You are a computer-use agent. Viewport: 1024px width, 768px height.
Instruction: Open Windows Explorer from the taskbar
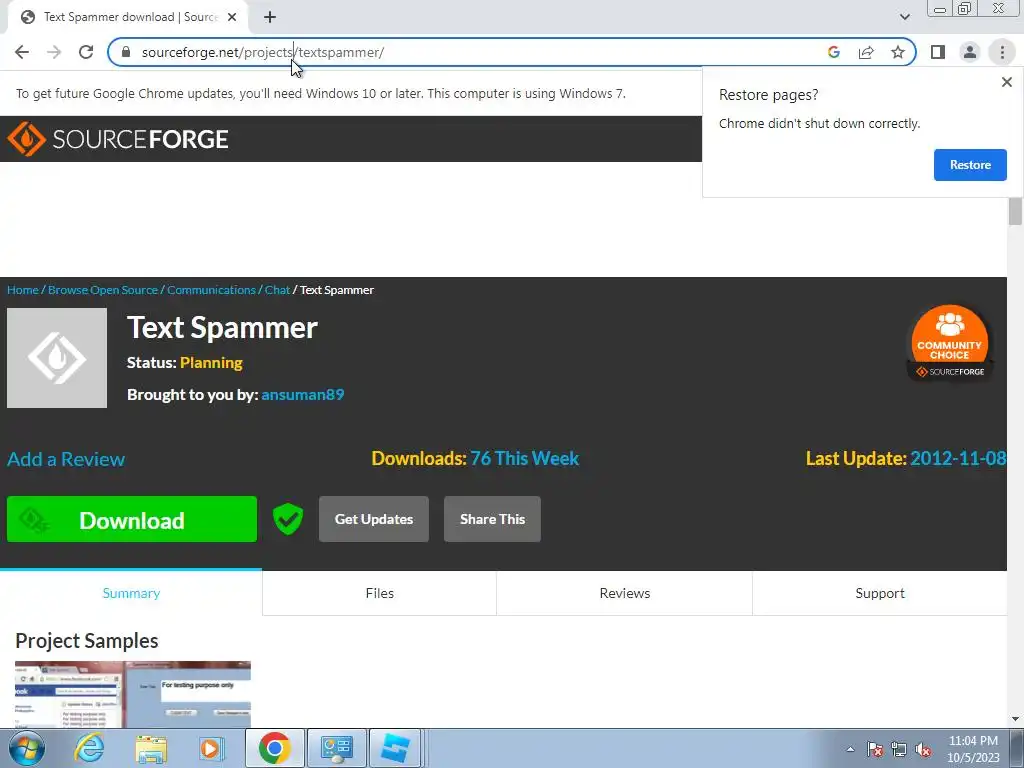click(x=151, y=748)
